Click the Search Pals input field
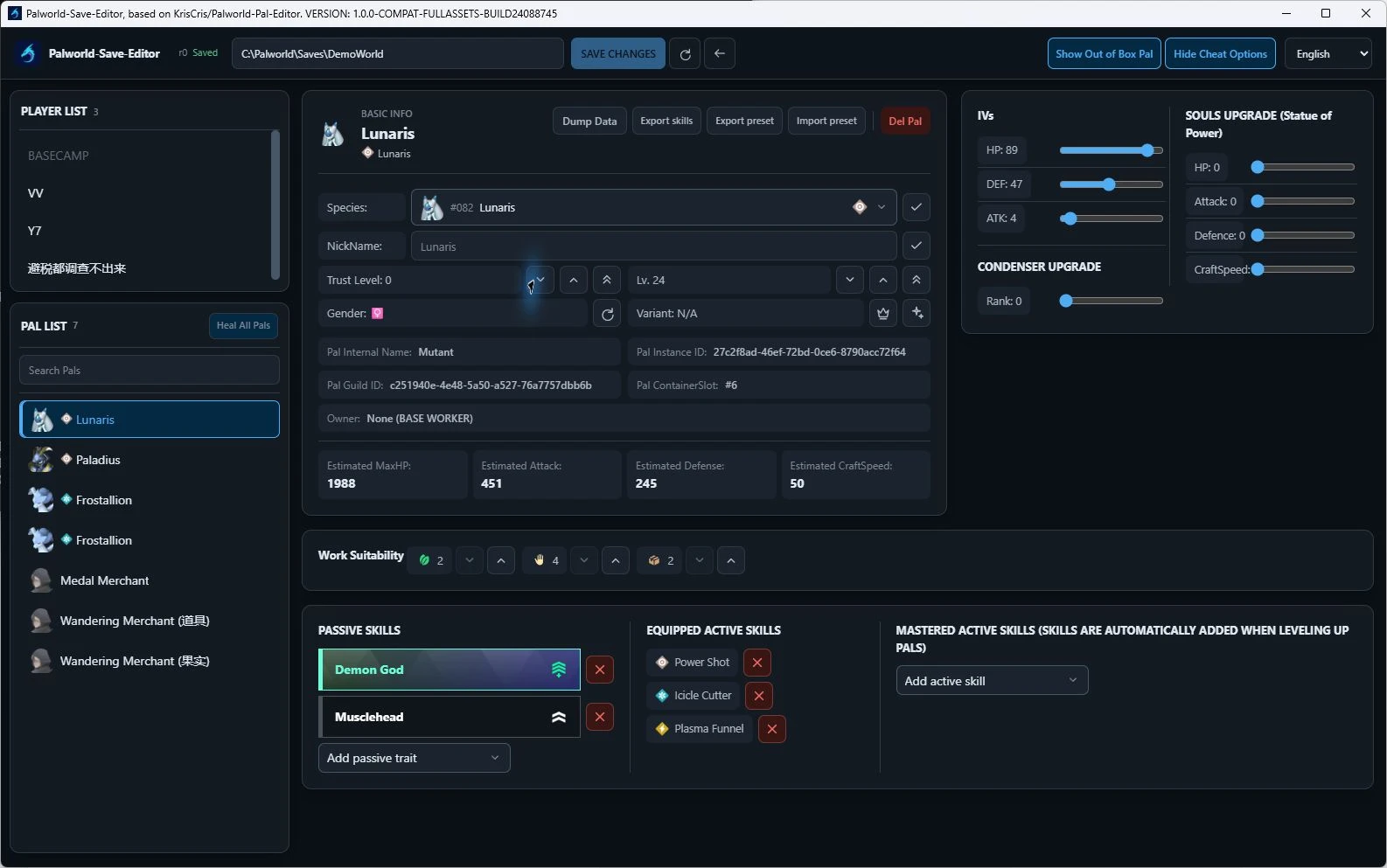The width and height of the screenshot is (1387, 868). (150, 370)
